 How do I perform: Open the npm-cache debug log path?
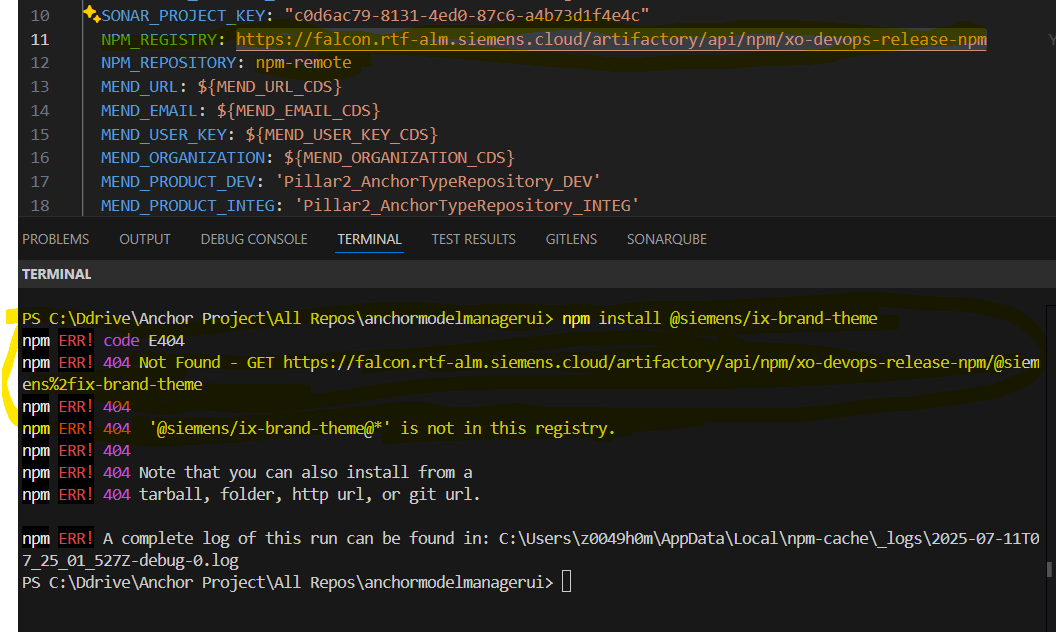[x=531, y=549]
